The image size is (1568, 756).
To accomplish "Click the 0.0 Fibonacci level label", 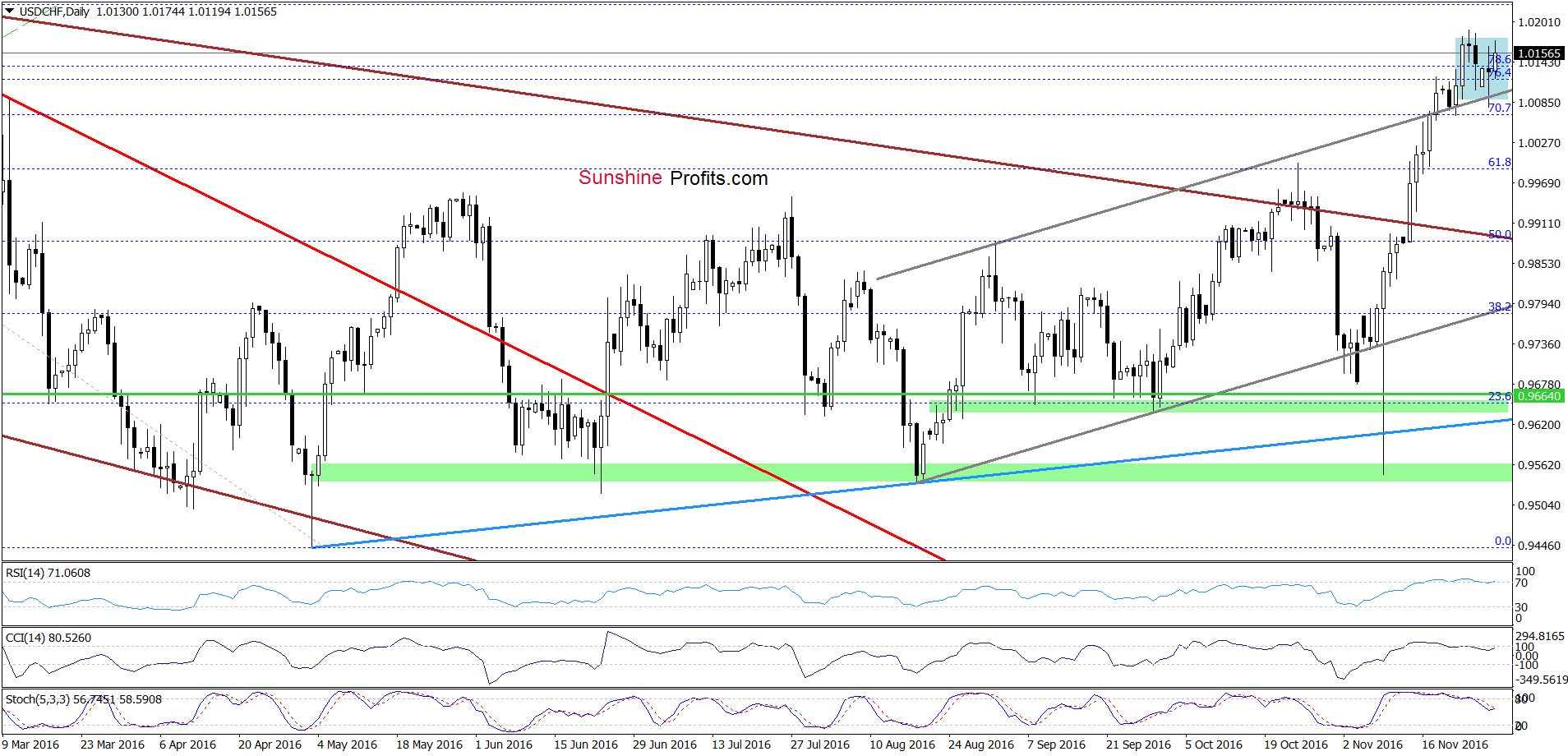I will (1502, 541).
